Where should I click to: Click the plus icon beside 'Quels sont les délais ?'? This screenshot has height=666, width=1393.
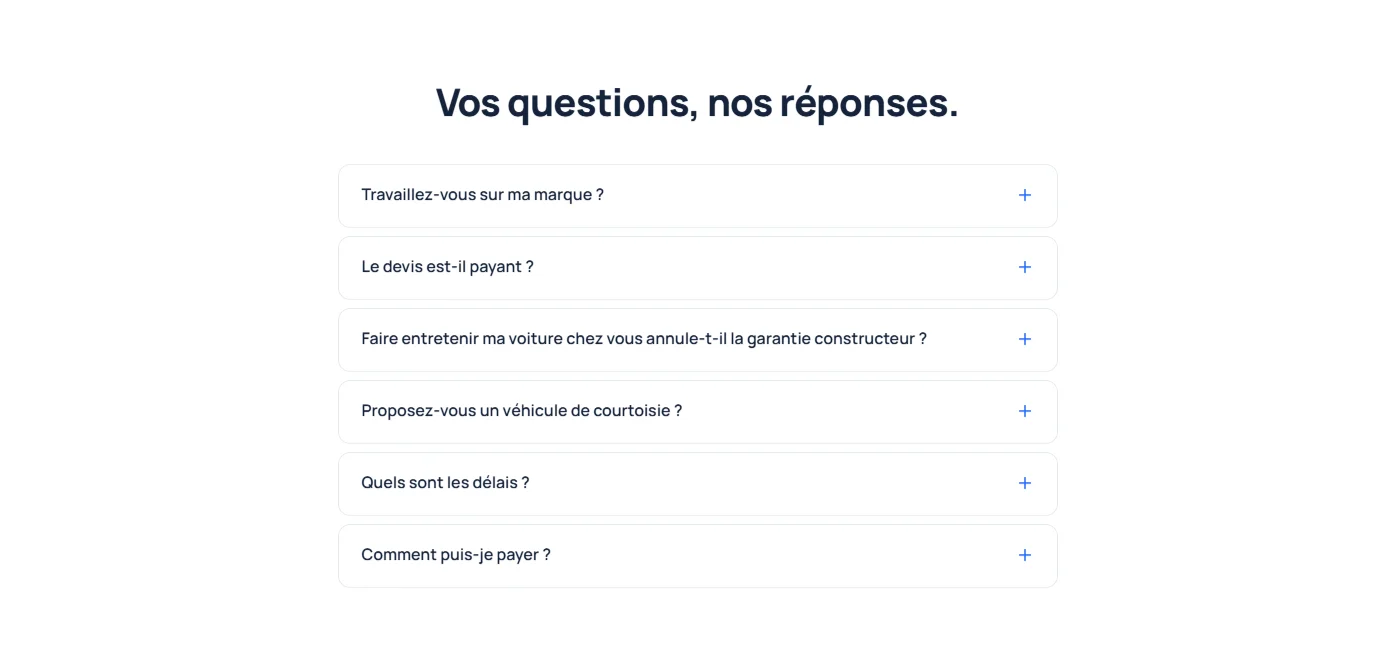[x=1024, y=483]
